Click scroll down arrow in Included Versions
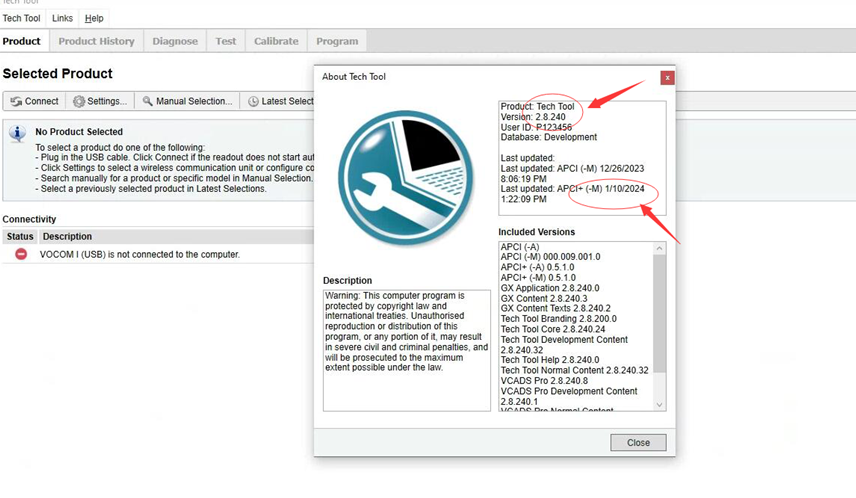Screen dimensions: 856x498 pos(659,405)
